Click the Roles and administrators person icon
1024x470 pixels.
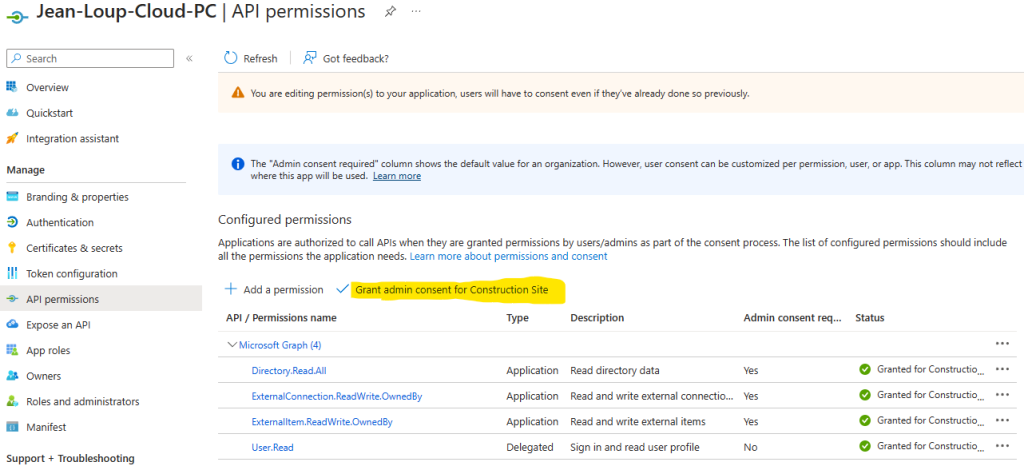coord(12,401)
